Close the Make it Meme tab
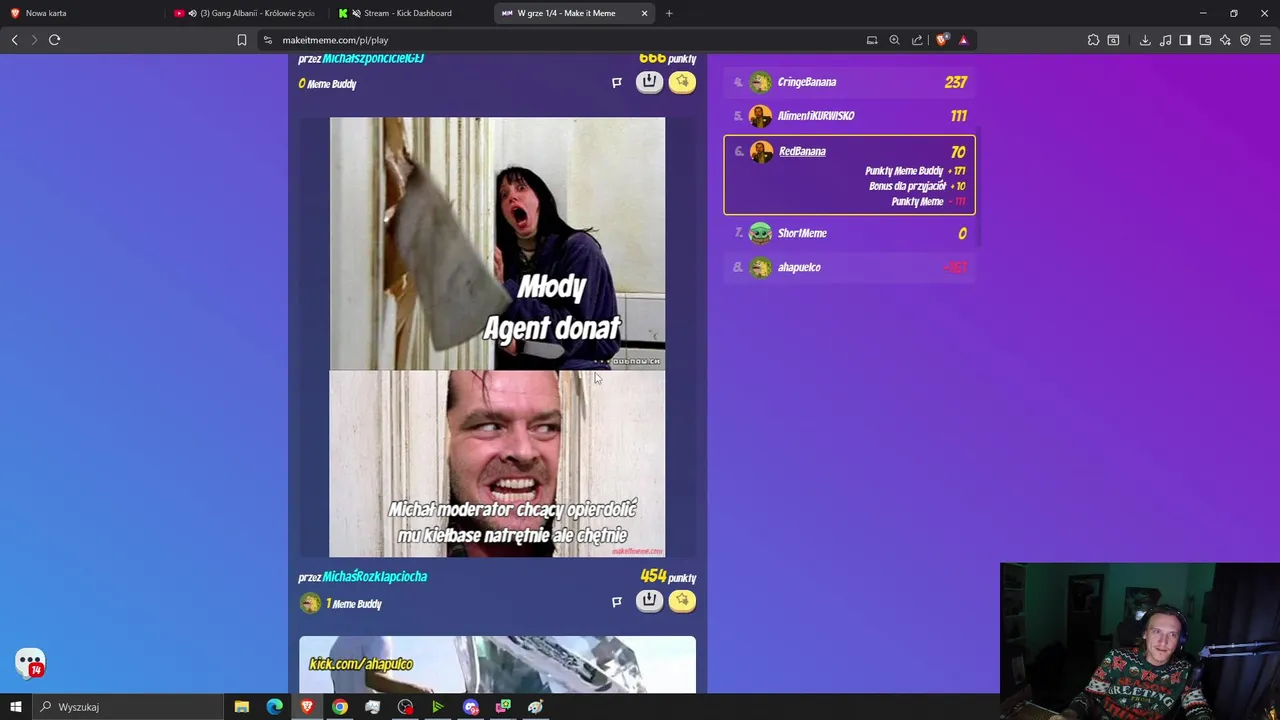This screenshot has height=720, width=1280. tap(644, 13)
